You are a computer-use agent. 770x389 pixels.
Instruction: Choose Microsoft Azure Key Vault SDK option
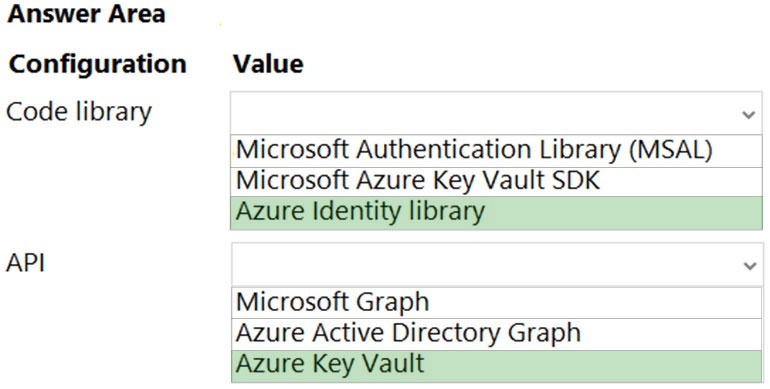(x=496, y=182)
